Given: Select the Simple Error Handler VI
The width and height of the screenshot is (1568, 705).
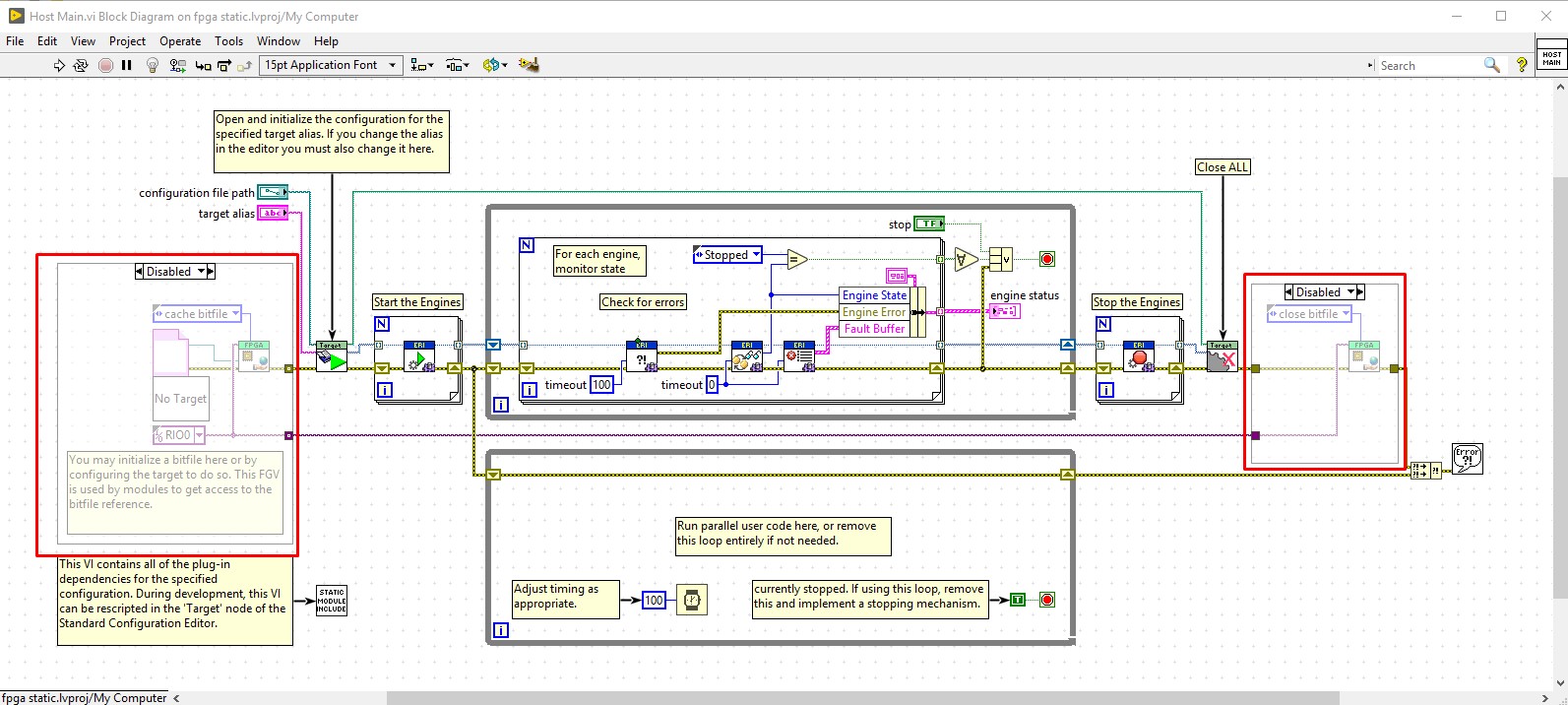Looking at the screenshot, I should (x=1468, y=459).
